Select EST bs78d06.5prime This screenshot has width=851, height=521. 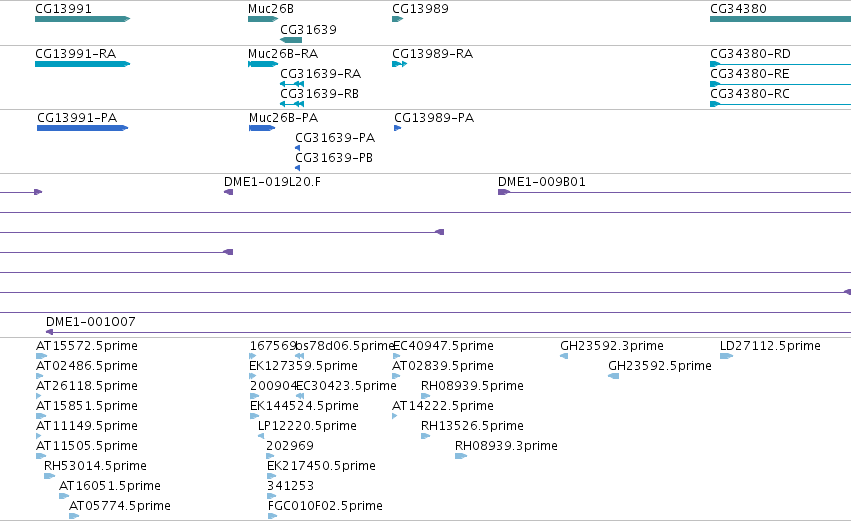(x=344, y=346)
